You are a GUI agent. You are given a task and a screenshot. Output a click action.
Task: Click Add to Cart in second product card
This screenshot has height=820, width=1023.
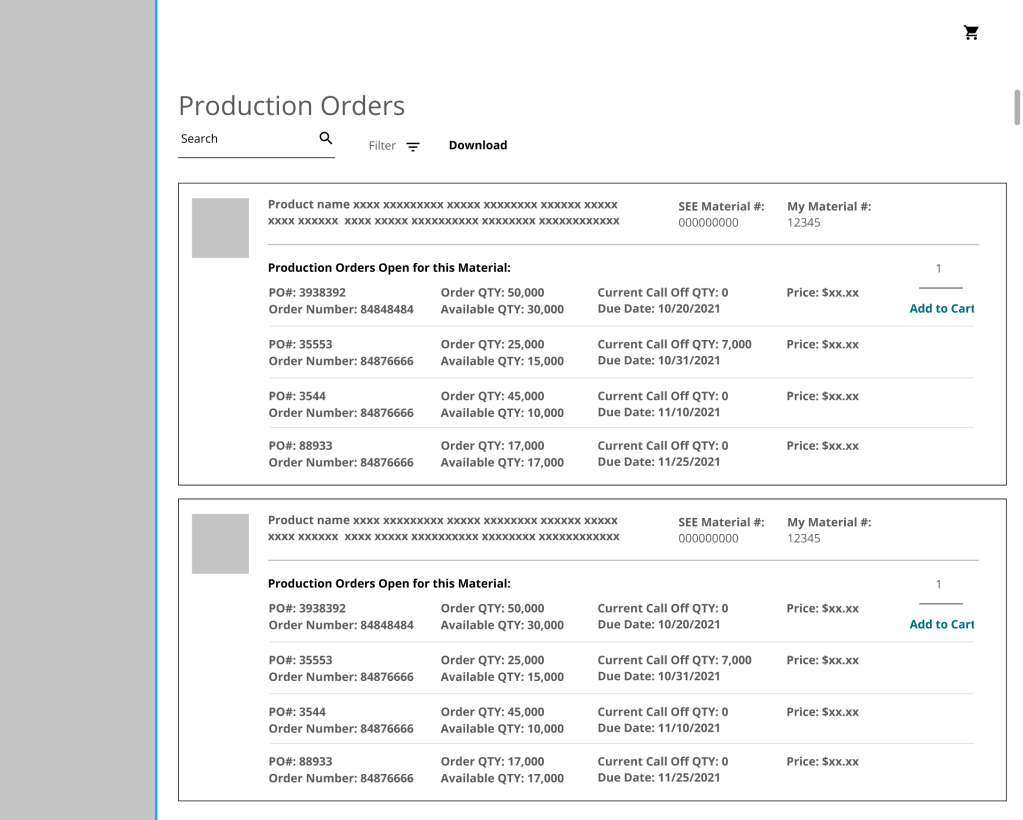click(941, 625)
